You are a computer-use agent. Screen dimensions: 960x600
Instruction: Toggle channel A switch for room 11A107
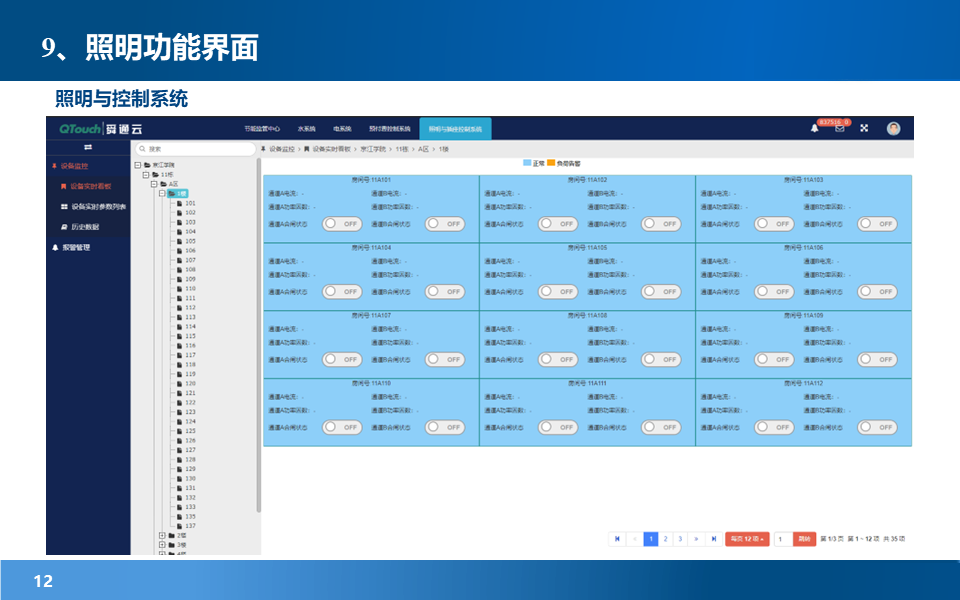click(342, 359)
